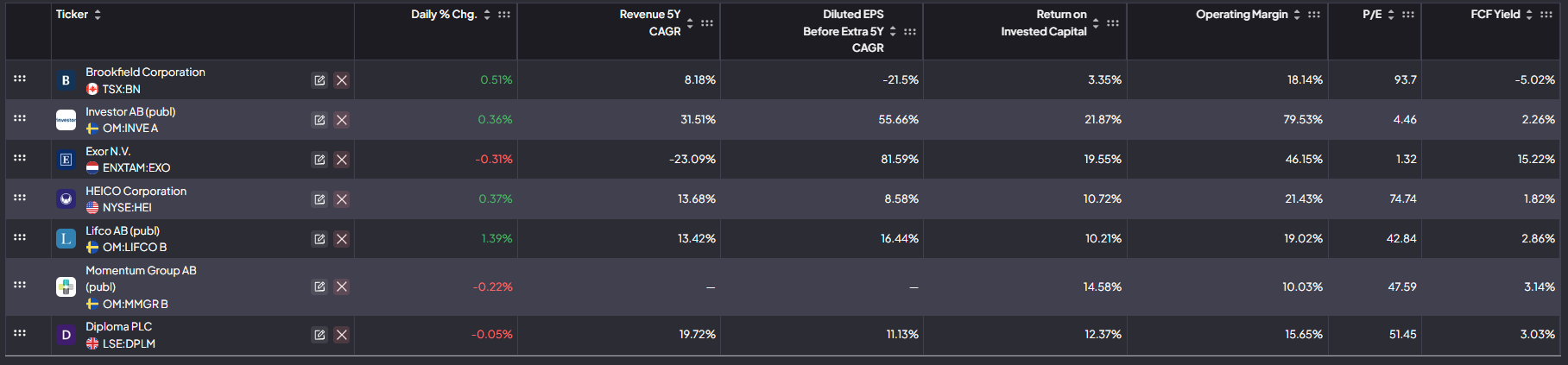Click Exor's 15.22% FCF Yield value

click(1536, 160)
